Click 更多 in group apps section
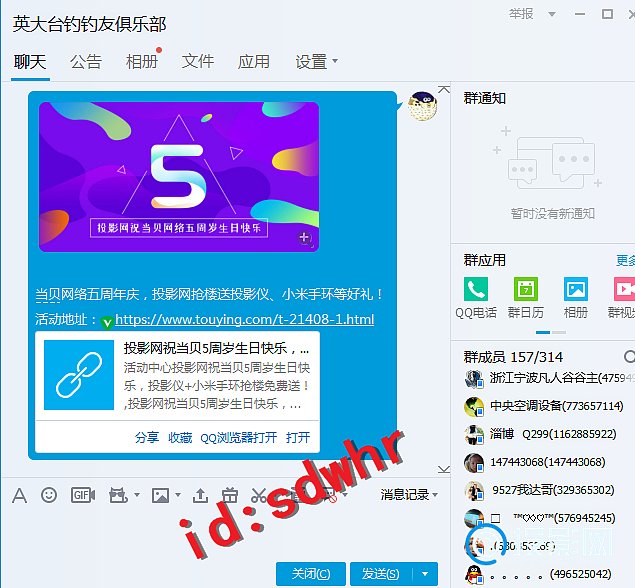Viewport: 635px width, 588px height. (x=625, y=260)
